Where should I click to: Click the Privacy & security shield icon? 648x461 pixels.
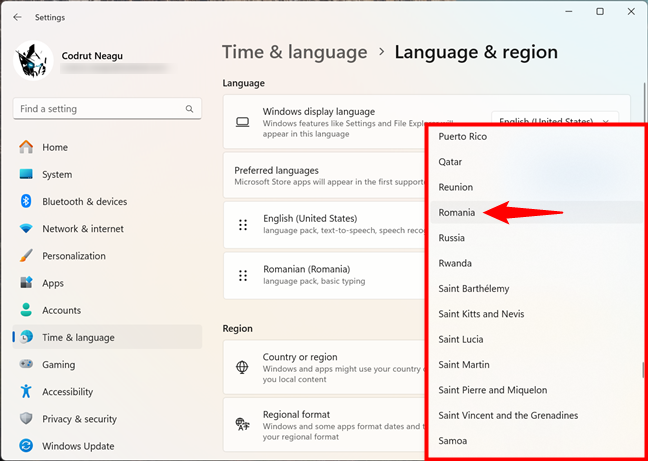tap(26, 419)
